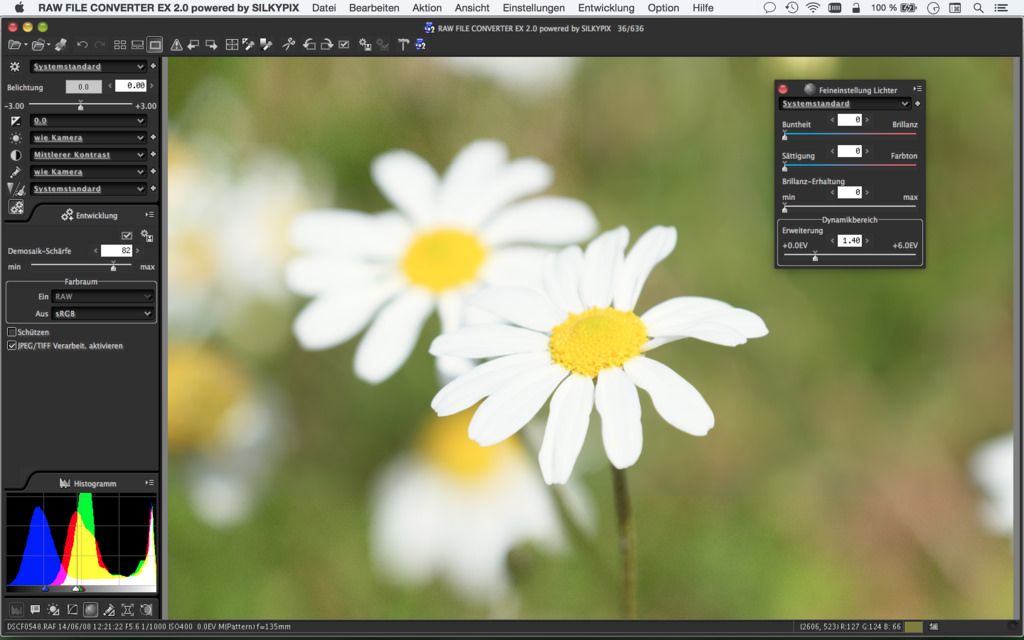This screenshot has height=640, width=1024.
Task: Open the exposure bias 0.0 dropdown
Action: click(x=88, y=121)
